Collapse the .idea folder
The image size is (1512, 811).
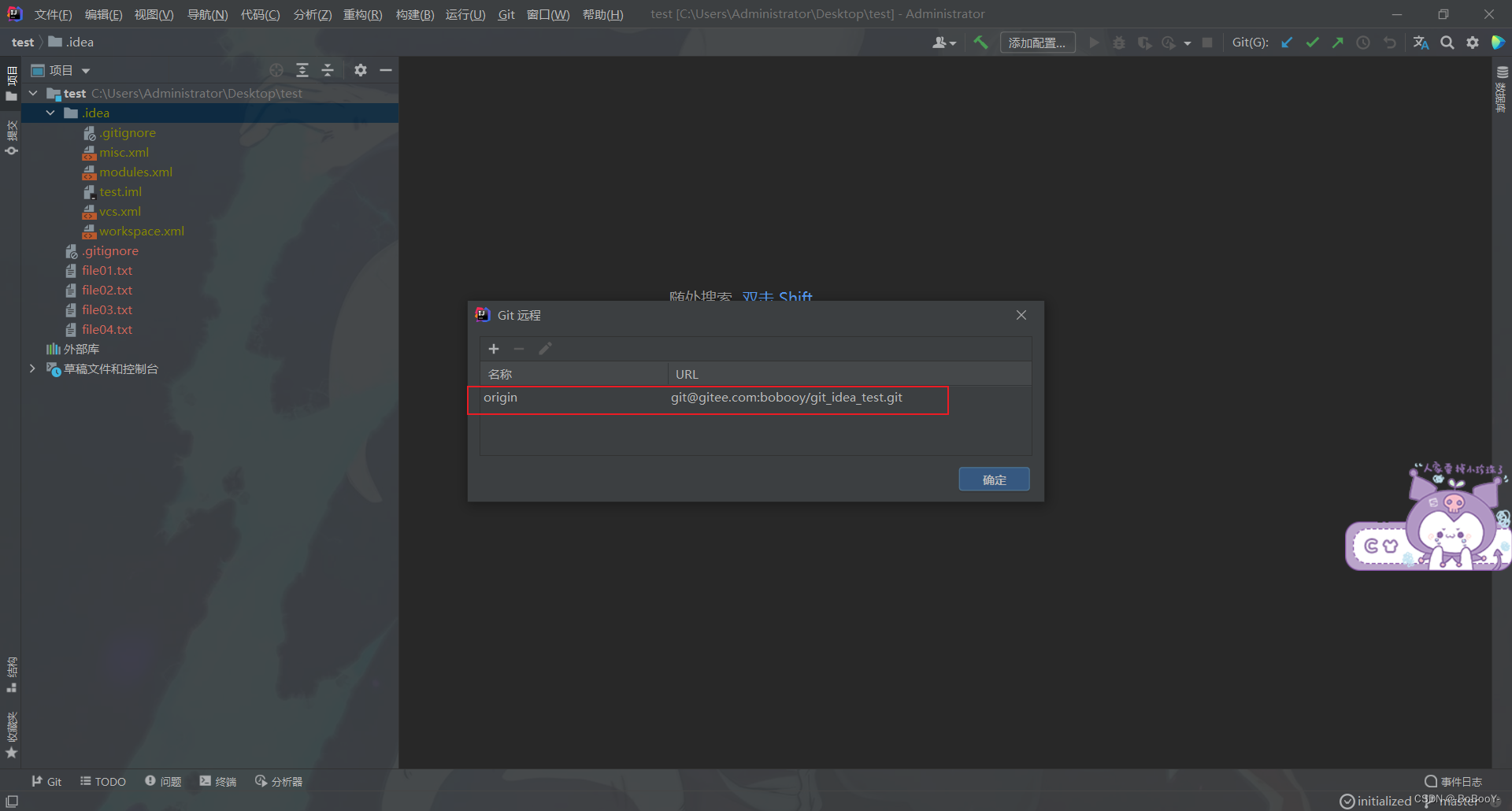coord(50,113)
